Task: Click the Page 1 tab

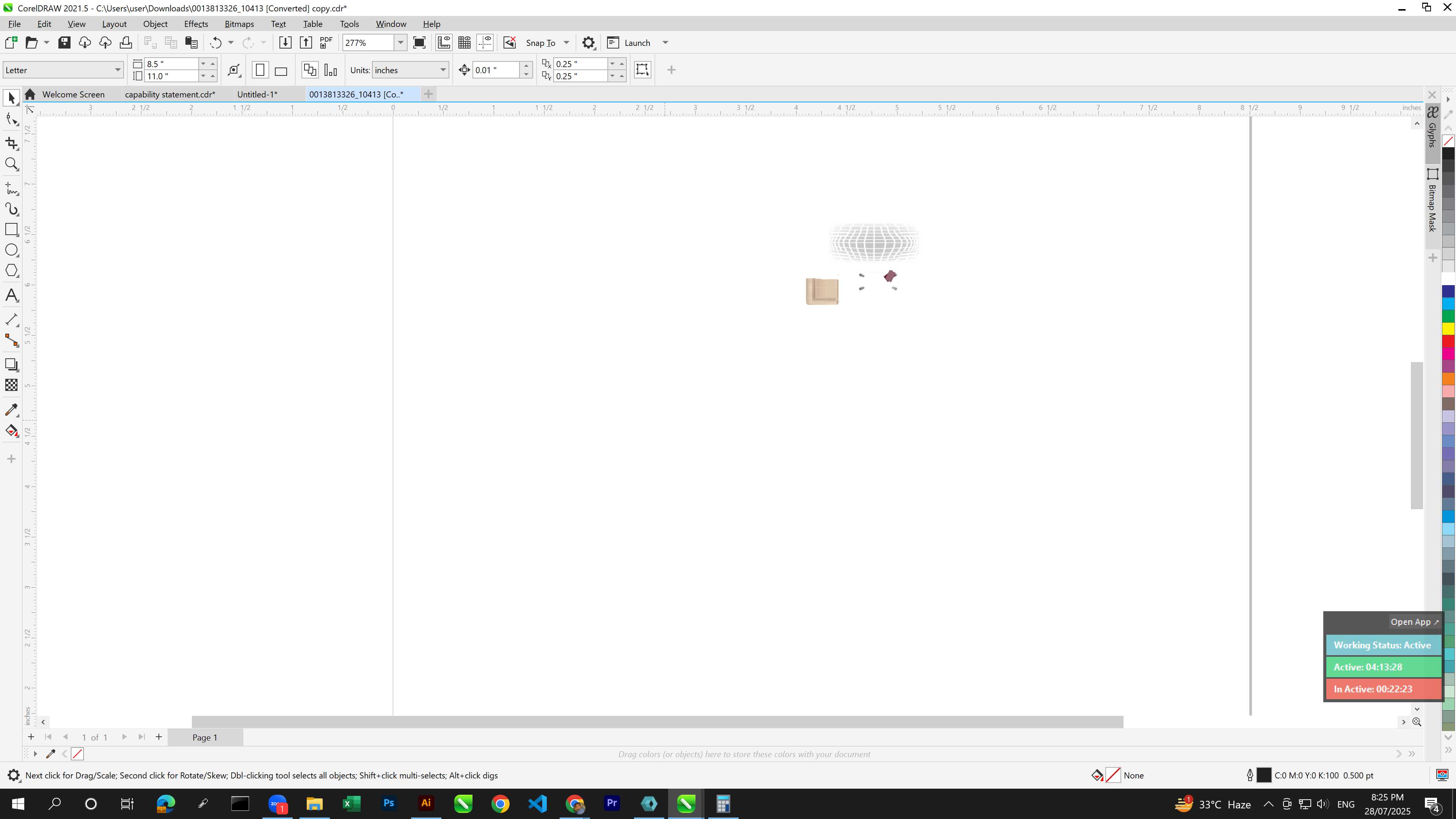Action: 205,737
